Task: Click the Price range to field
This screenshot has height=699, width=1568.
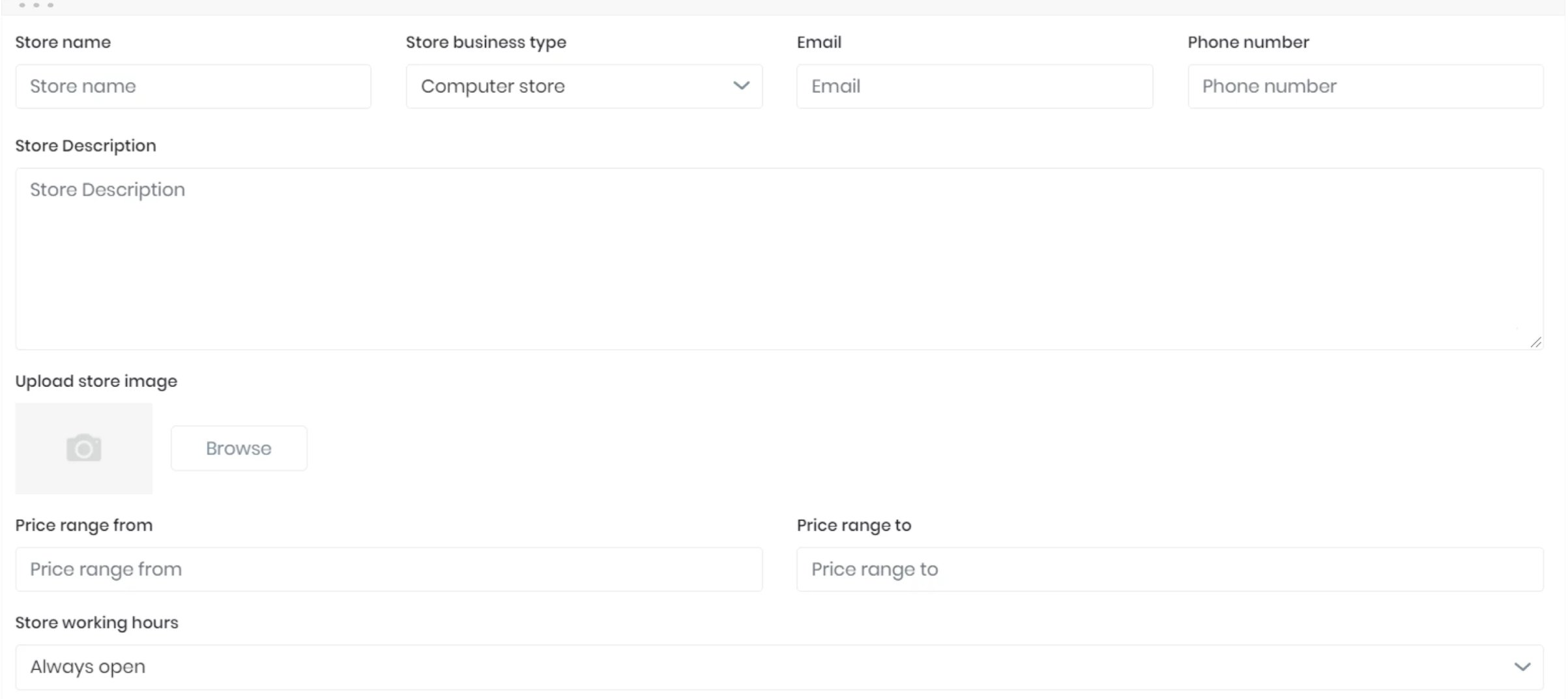Action: tap(1169, 569)
